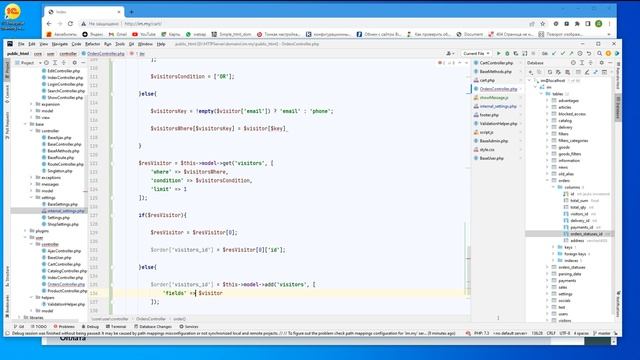Open the Problems tool window

pos(64,327)
